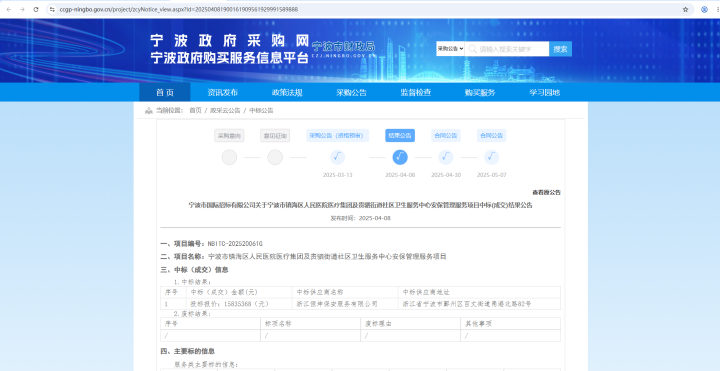Click the 三、中标（成交）信息 heading
720x371 pixels.
click(194, 270)
